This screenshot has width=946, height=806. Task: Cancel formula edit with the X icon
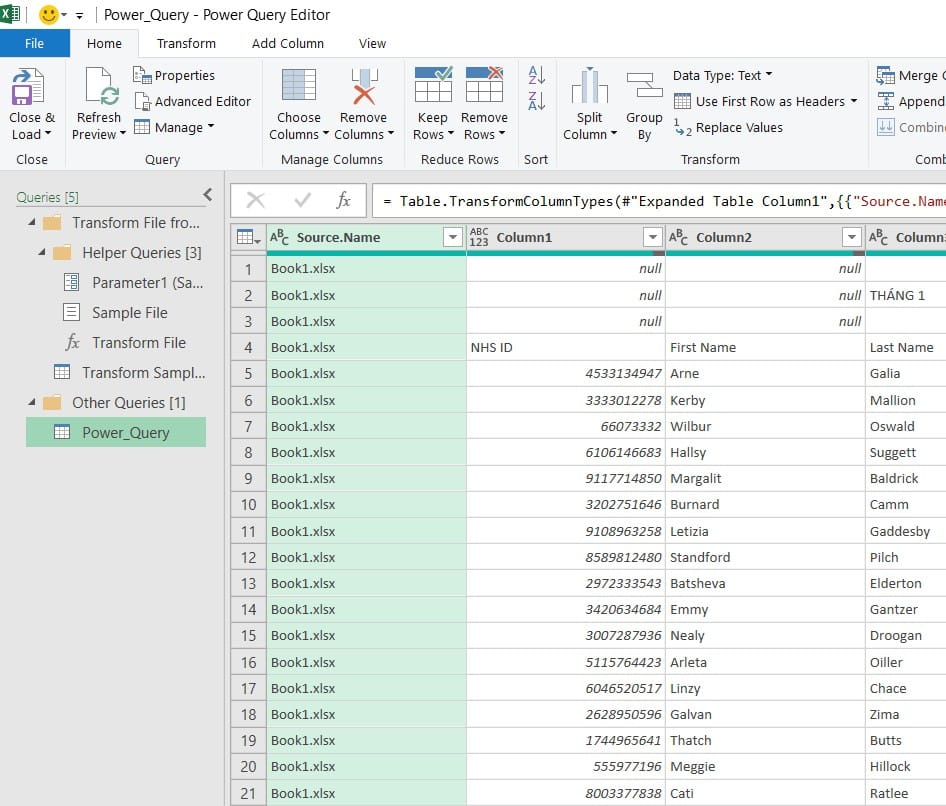tap(256, 200)
